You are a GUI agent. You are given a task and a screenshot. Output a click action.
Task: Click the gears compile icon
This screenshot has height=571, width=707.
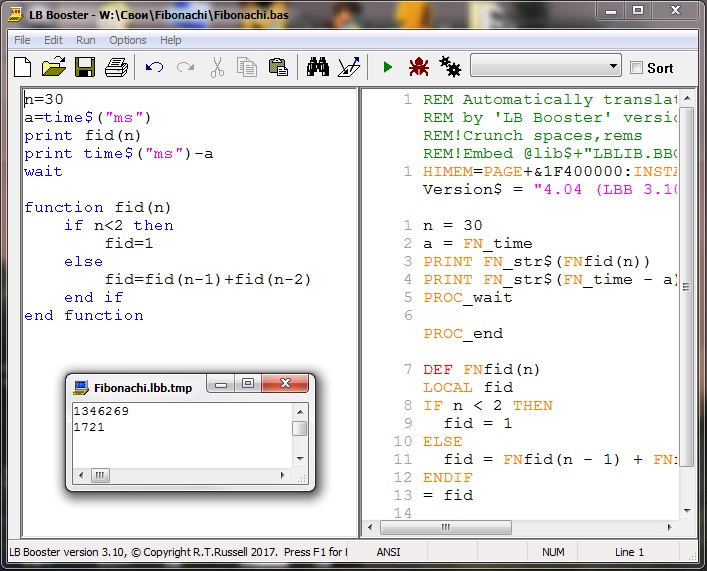(x=450, y=68)
